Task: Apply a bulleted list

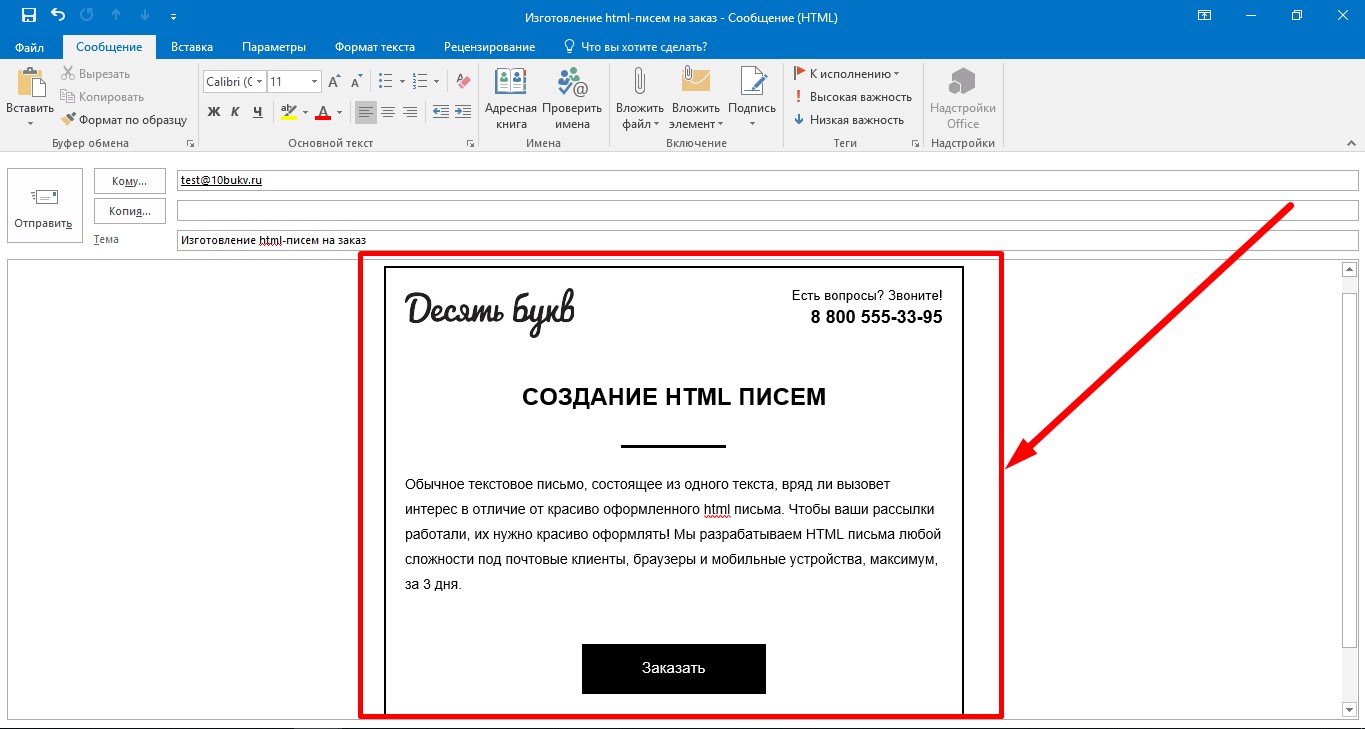Action: (x=387, y=82)
